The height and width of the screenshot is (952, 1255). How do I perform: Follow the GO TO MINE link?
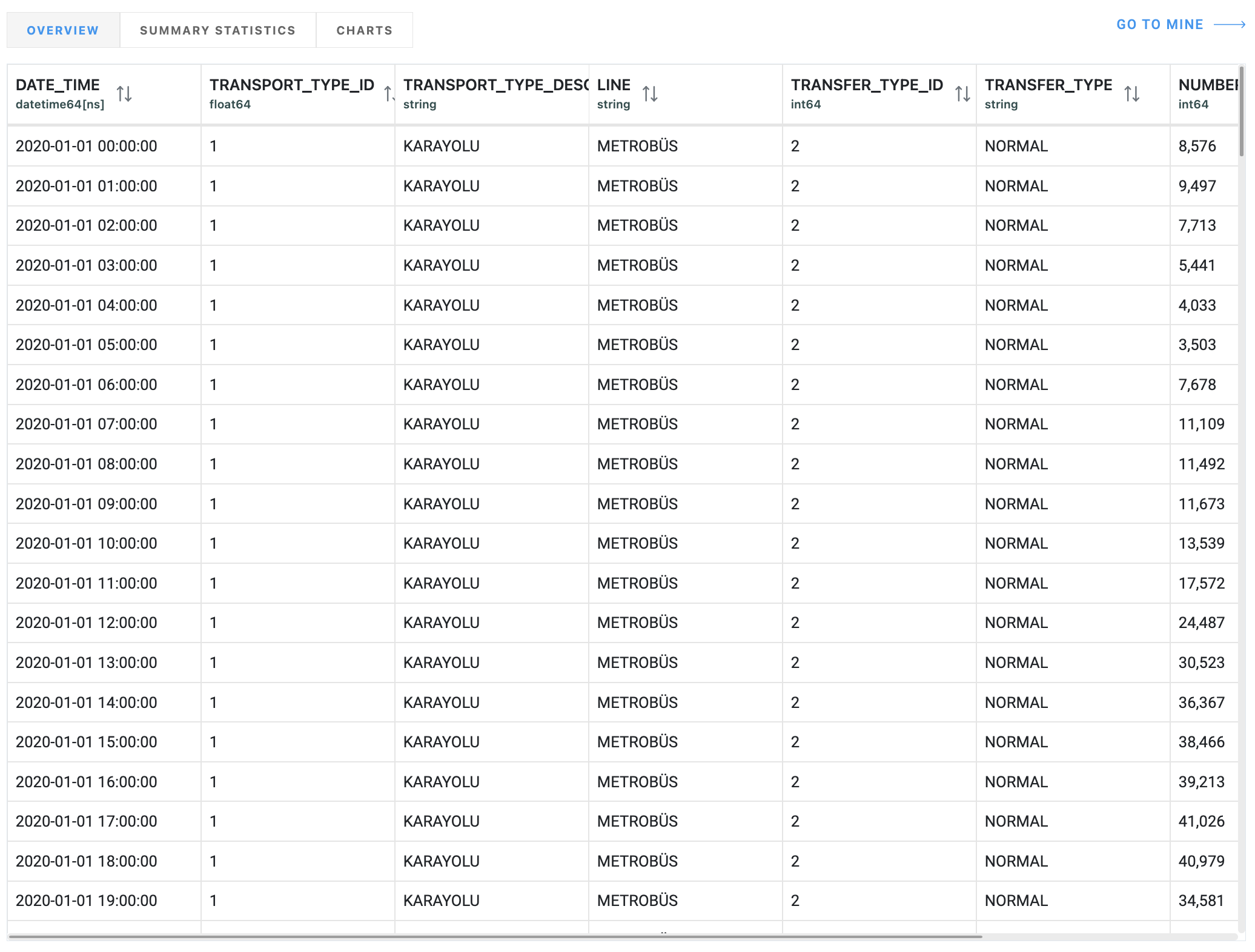pyautogui.click(x=1159, y=25)
